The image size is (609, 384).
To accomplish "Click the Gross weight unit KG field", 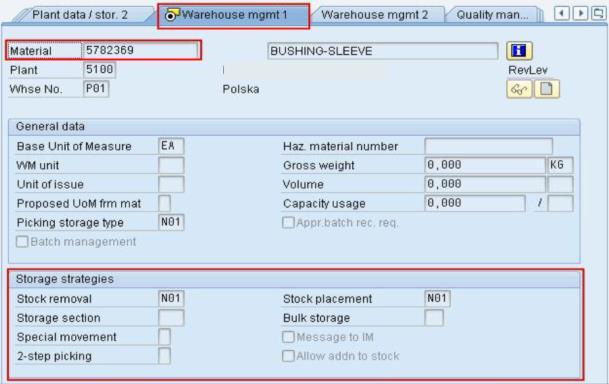I will 560,165.
